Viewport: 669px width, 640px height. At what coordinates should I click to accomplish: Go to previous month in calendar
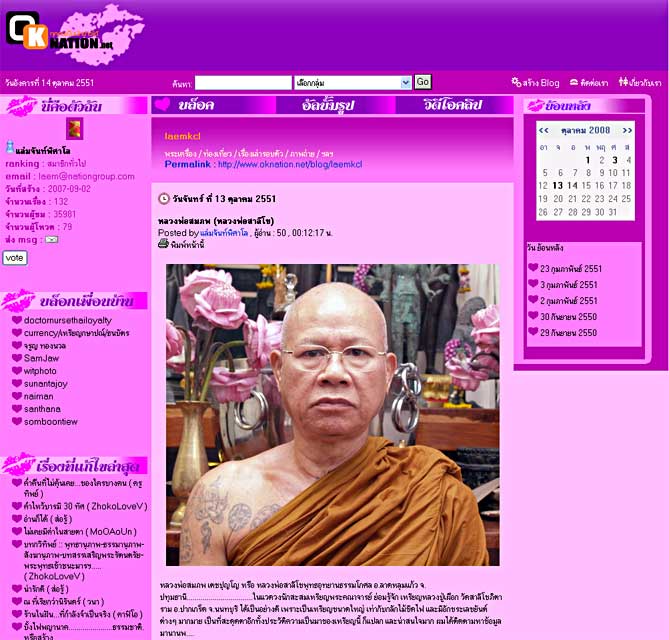pos(543,130)
